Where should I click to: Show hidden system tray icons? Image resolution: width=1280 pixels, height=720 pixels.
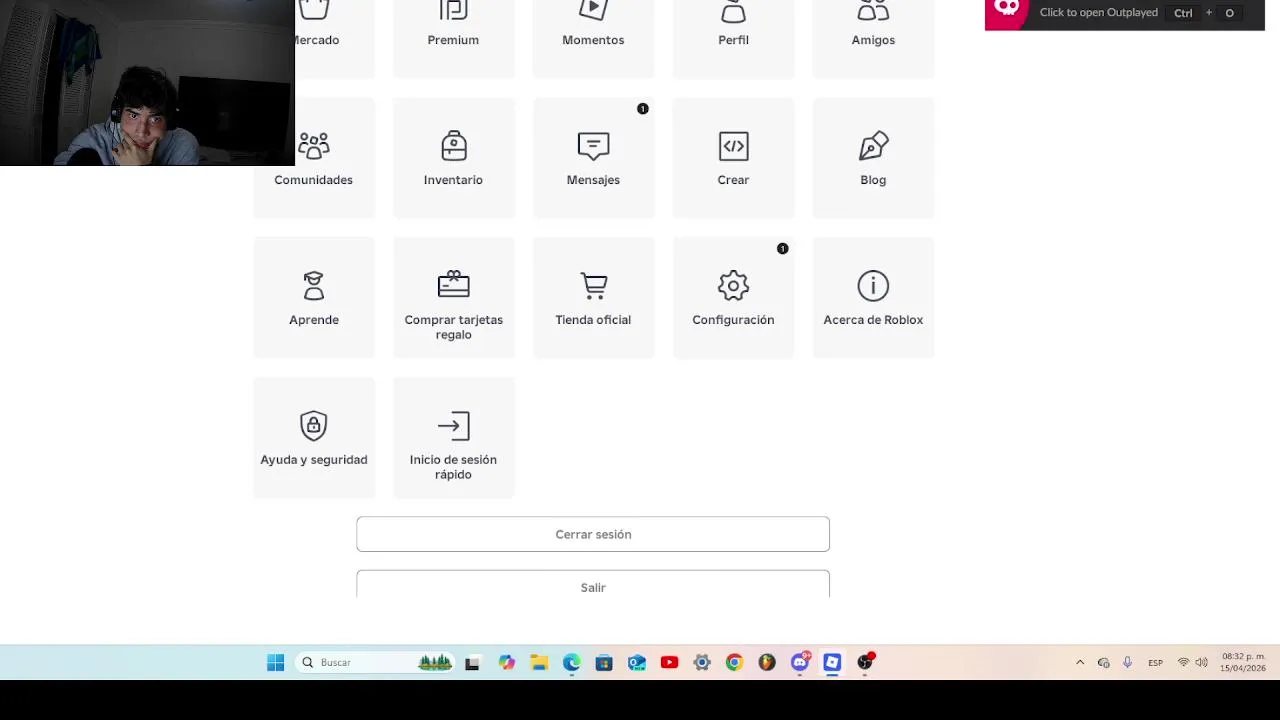pos(1080,662)
